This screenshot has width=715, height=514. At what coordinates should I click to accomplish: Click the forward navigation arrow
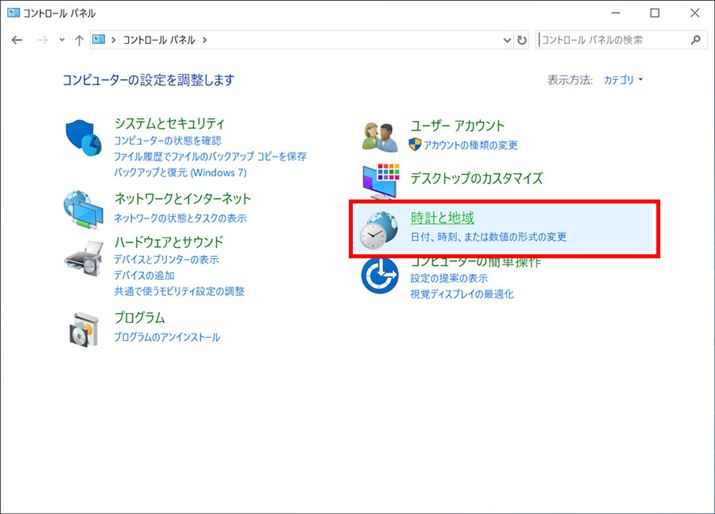(42, 40)
